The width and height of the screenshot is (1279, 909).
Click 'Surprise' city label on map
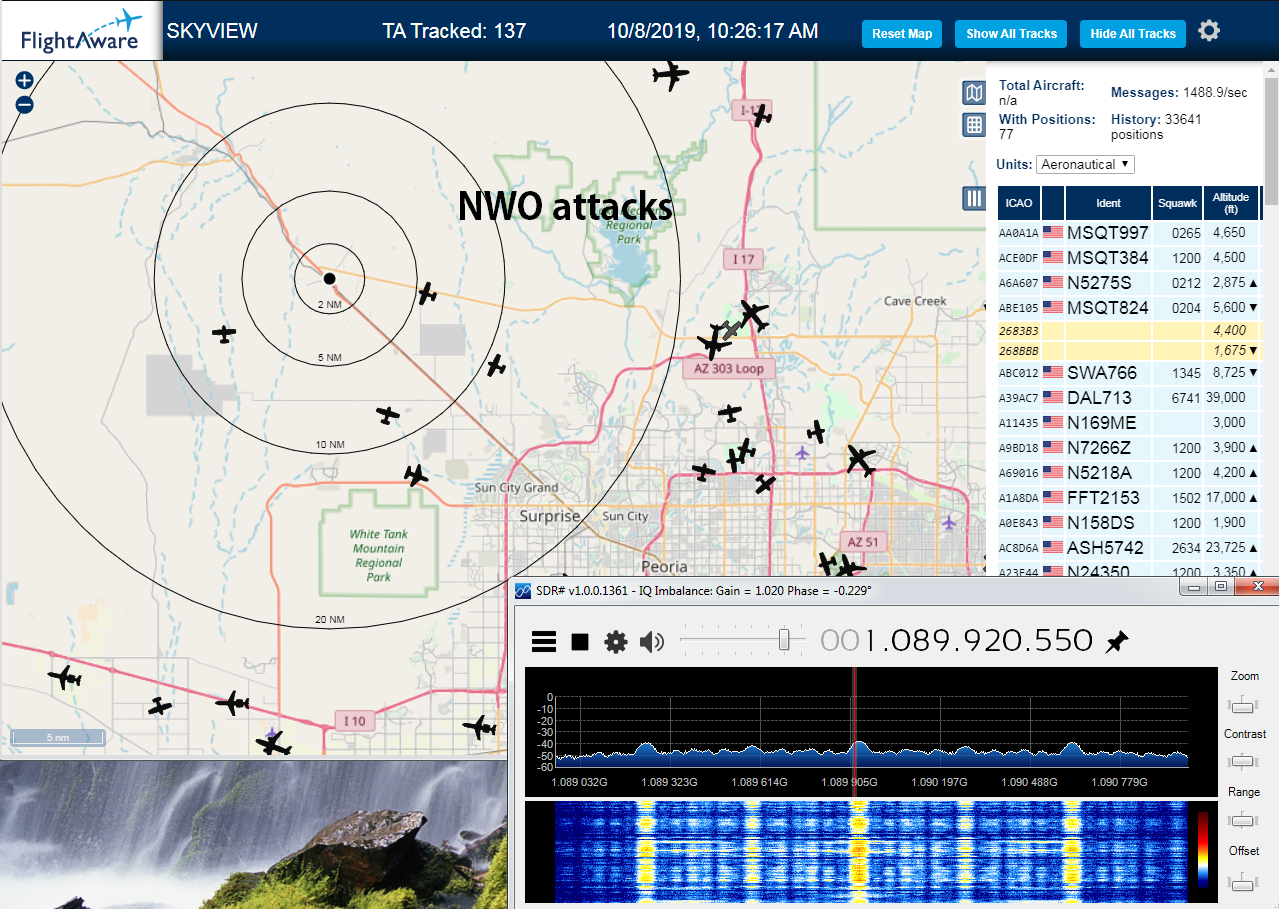click(x=549, y=517)
